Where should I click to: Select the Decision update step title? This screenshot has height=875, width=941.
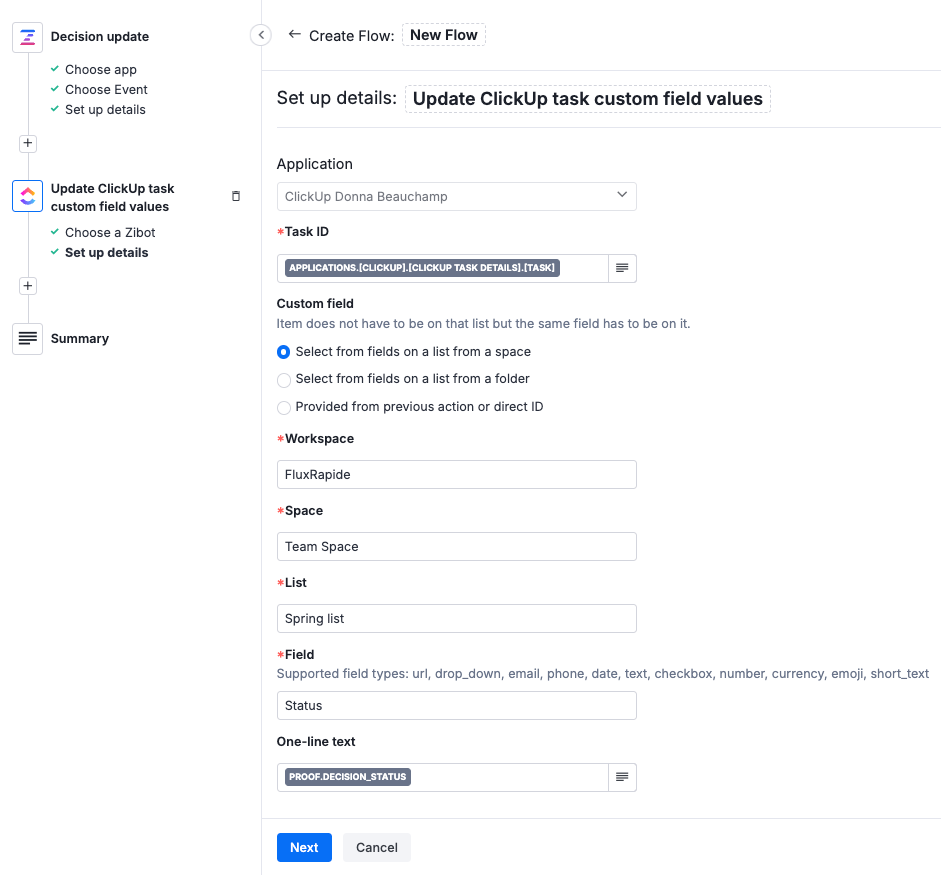click(100, 37)
